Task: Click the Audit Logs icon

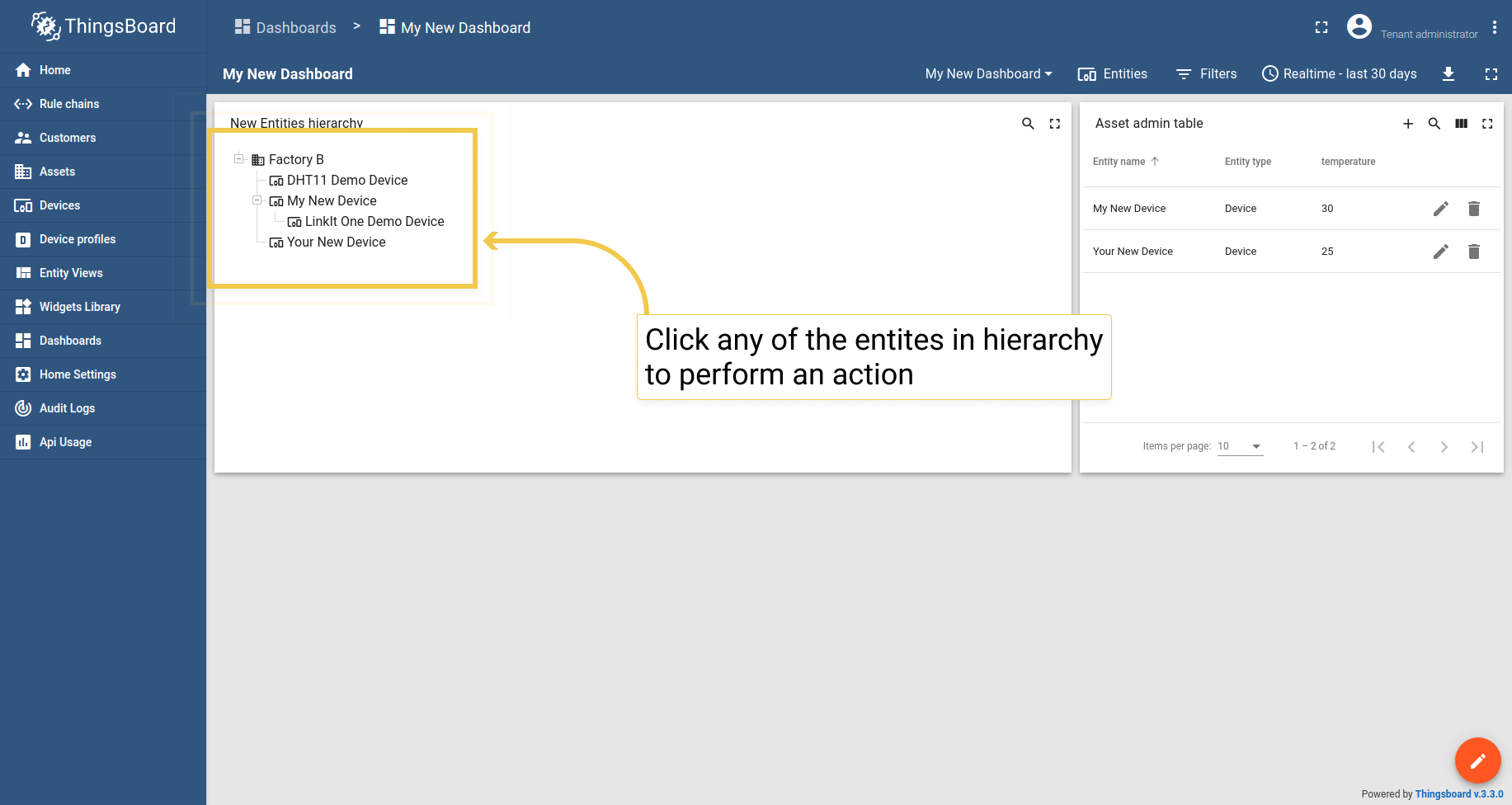Action: tap(23, 408)
